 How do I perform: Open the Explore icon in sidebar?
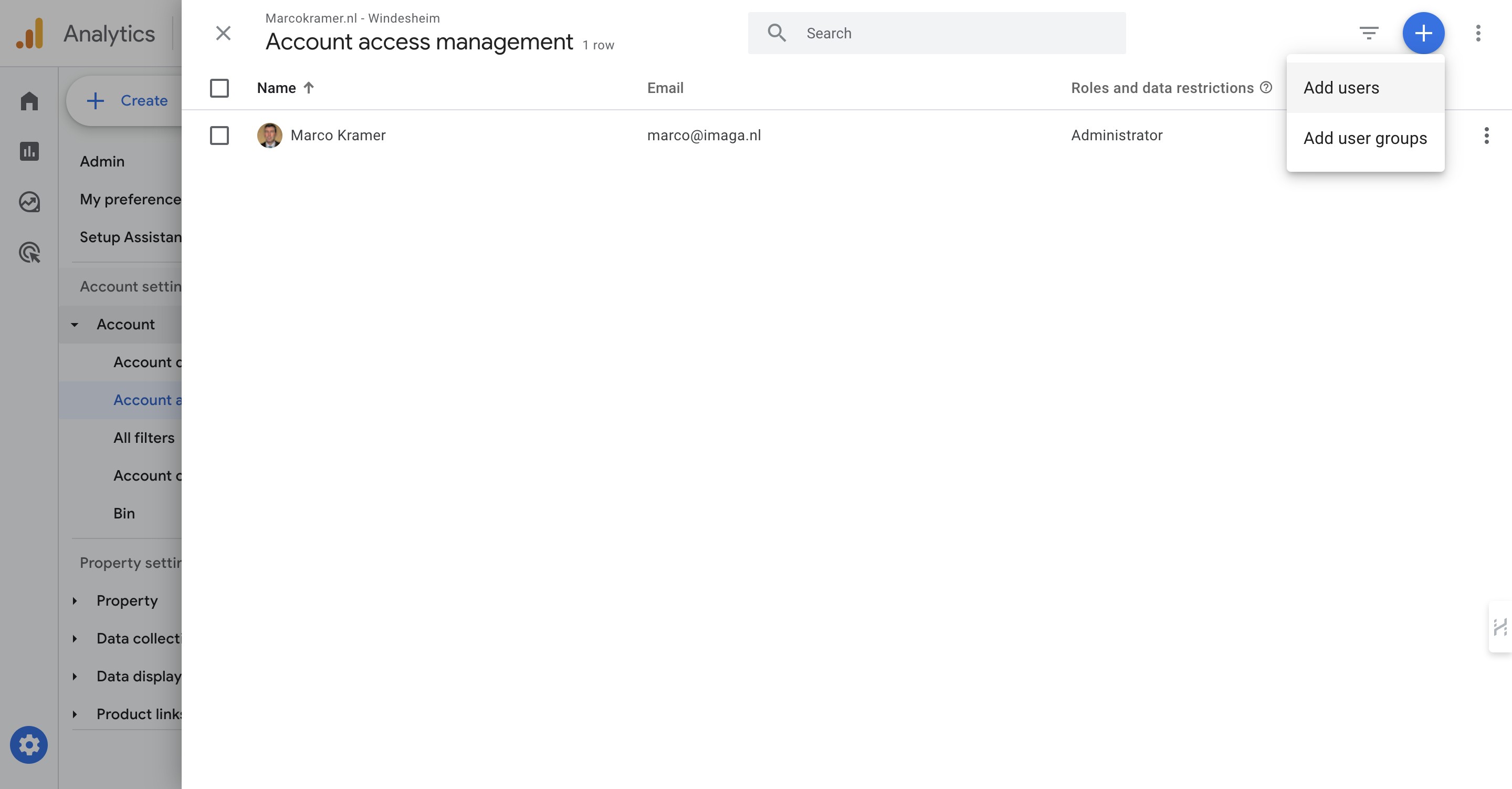pos(29,202)
